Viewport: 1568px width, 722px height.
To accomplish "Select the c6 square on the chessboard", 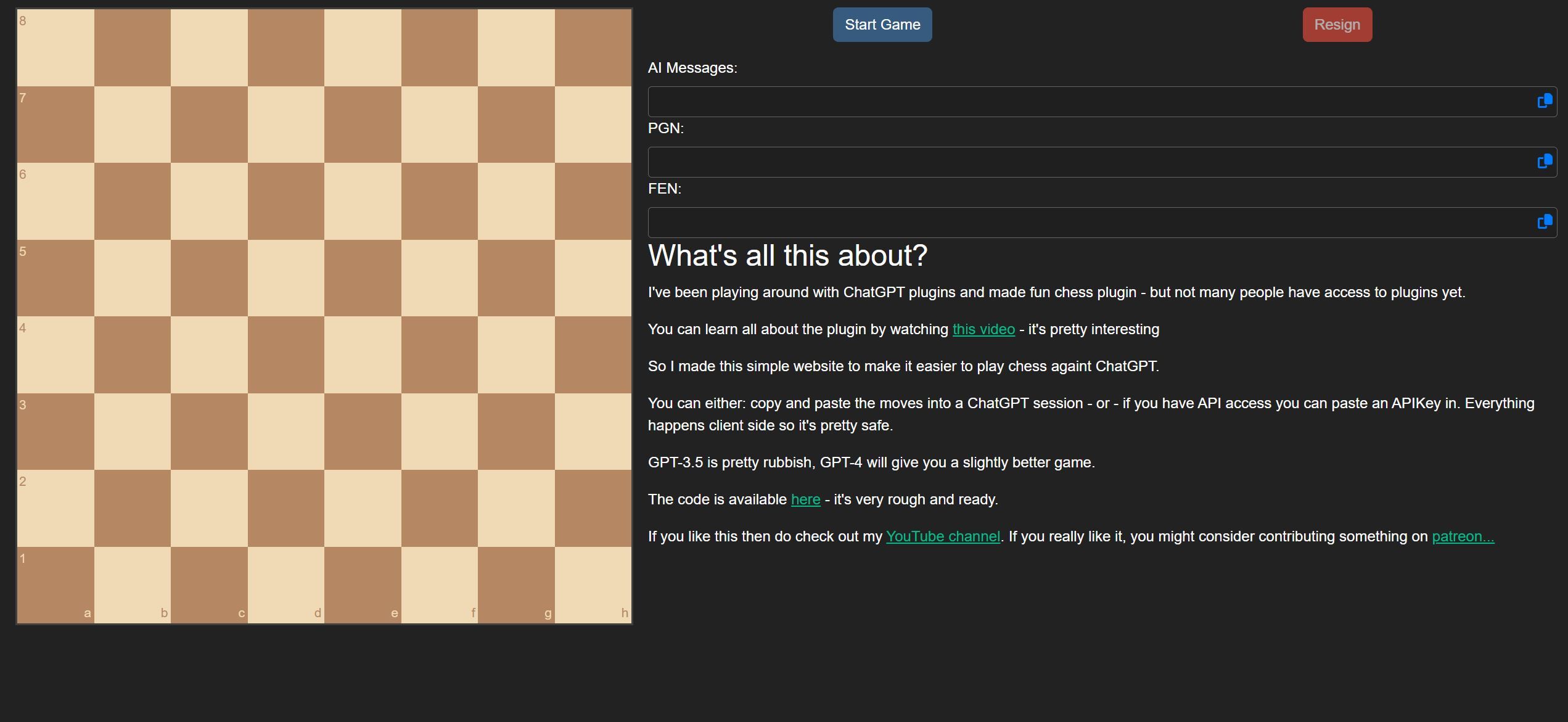I will 209,201.
